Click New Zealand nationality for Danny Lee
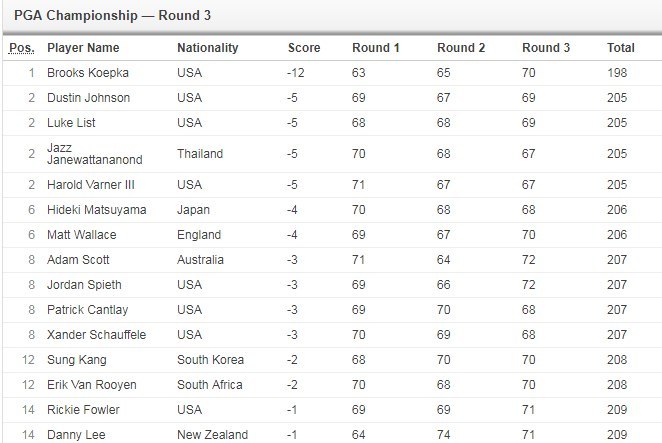This screenshot has height=443, width=662. pos(212,435)
